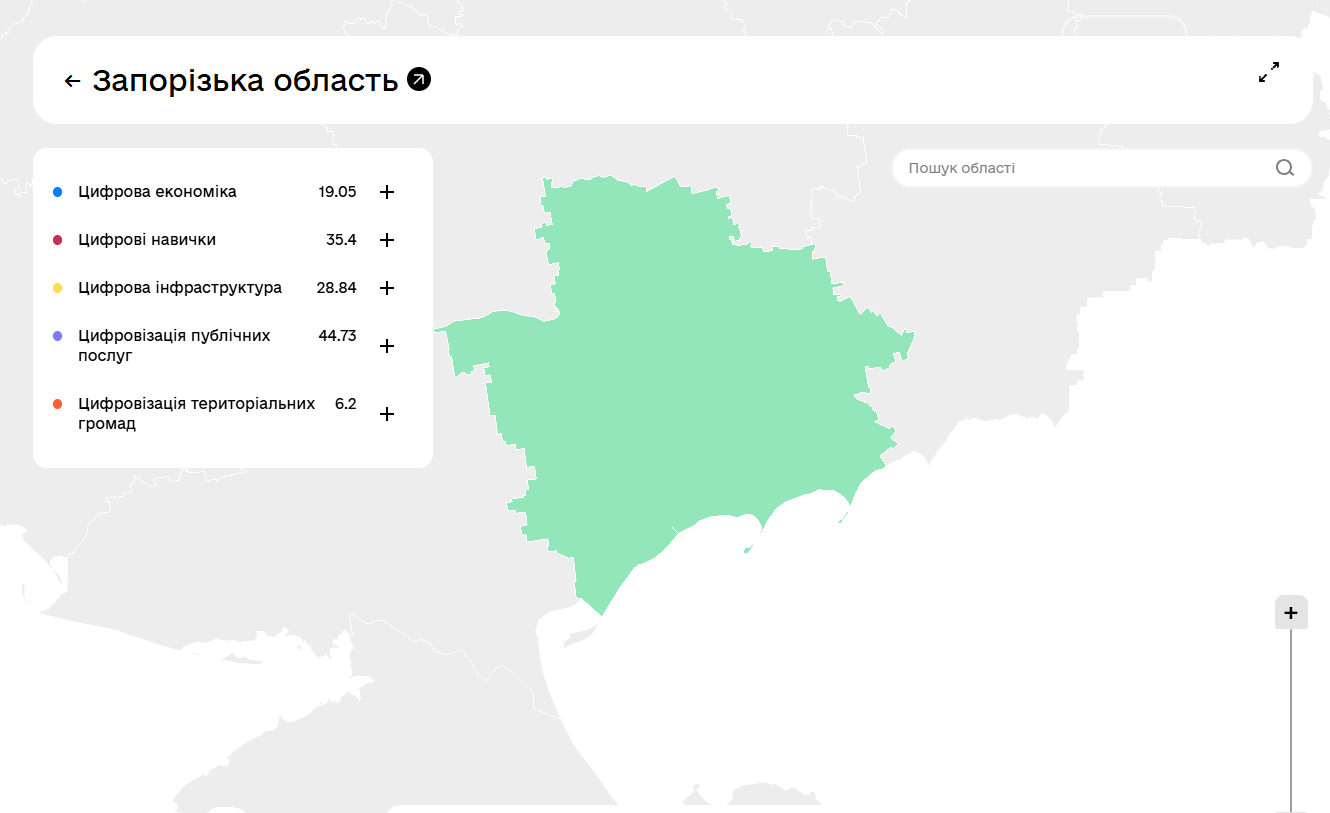Expand the Цифровізація територіальних громад row
Image resolution: width=1330 pixels, height=813 pixels.
point(387,414)
